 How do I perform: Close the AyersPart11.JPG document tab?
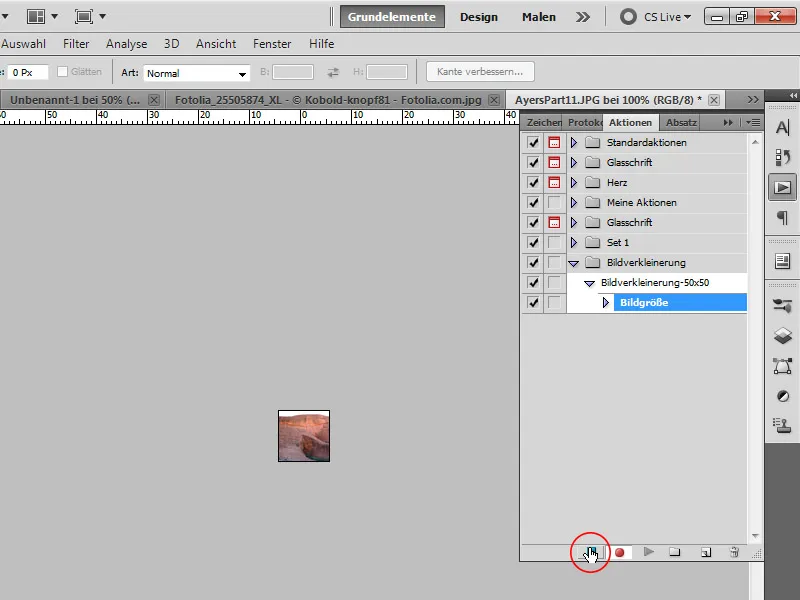(714, 100)
